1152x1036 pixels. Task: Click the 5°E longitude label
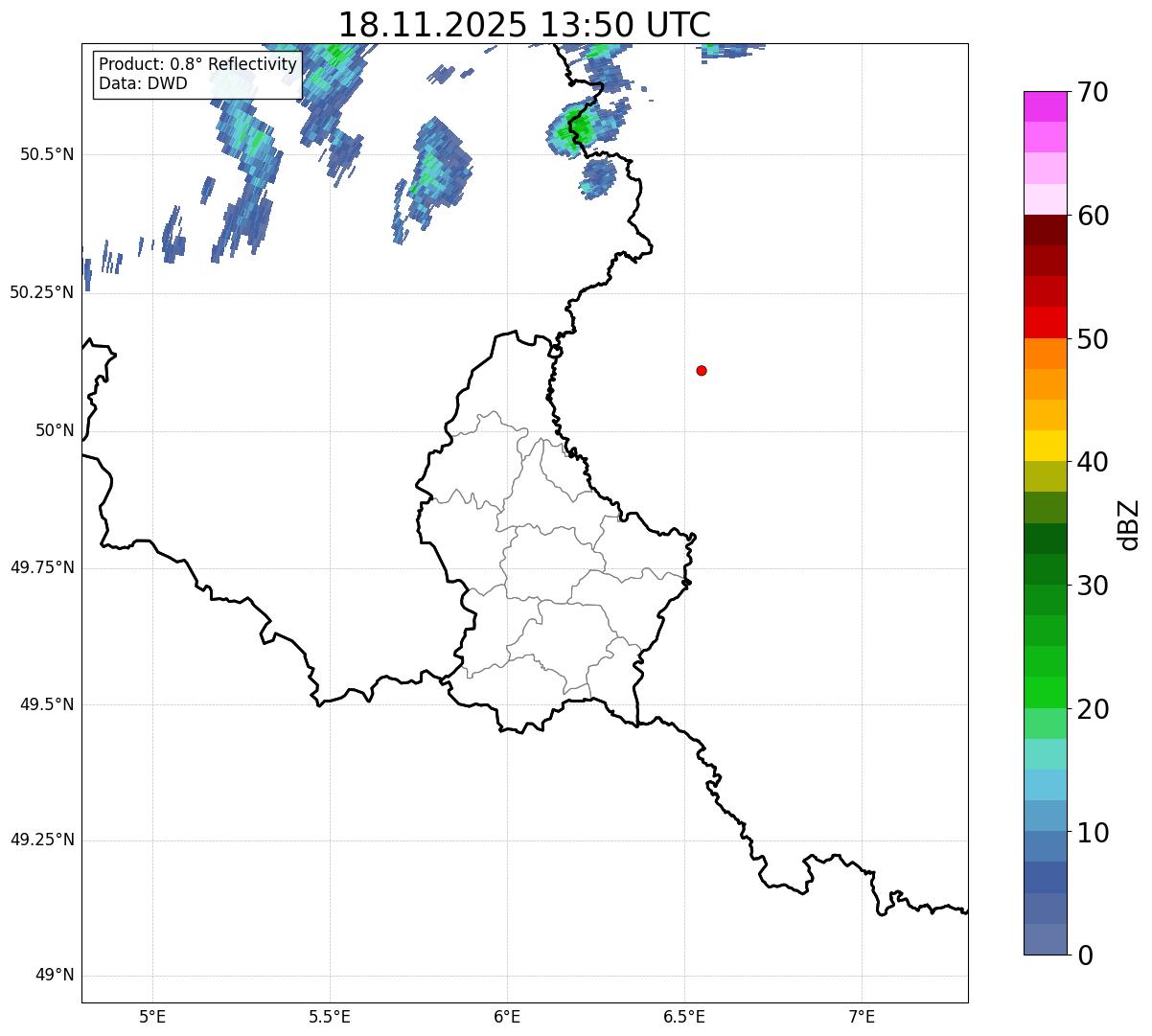[152, 1017]
